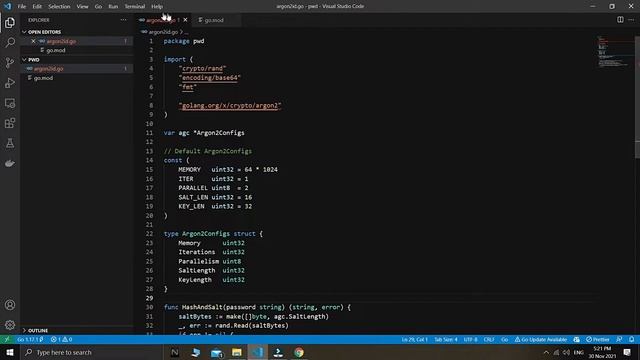This screenshot has height=360, width=640.
Task: Click the Go 1.17.1 version status item
Action: point(31,340)
